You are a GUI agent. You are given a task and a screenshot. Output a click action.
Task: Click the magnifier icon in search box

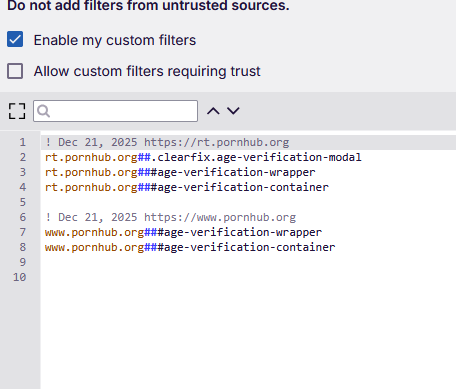pyautogui.click(x=43, y=111)
